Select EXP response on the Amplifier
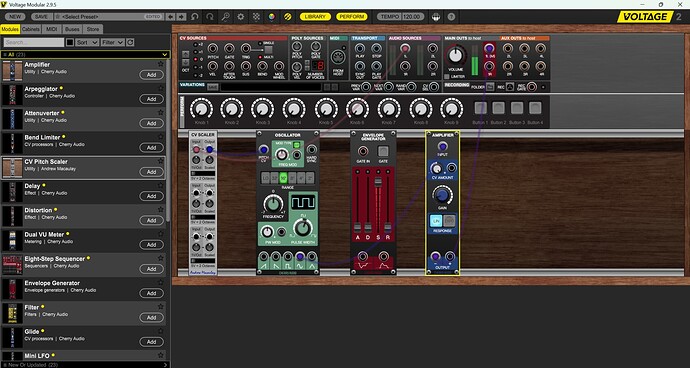 point(449,220)
